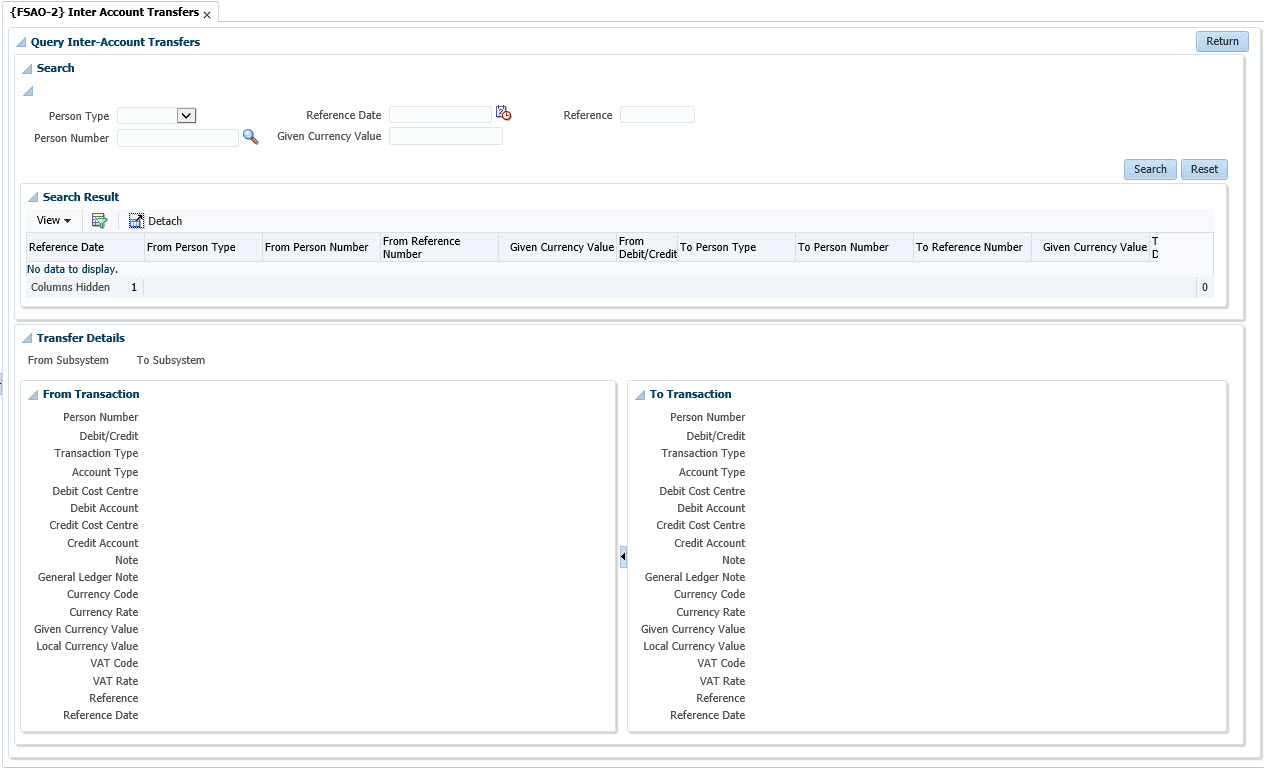Open the View menu in Search Result
Image resolution: width=1264 pixels, height=768 pixels.
pos(53,221)
